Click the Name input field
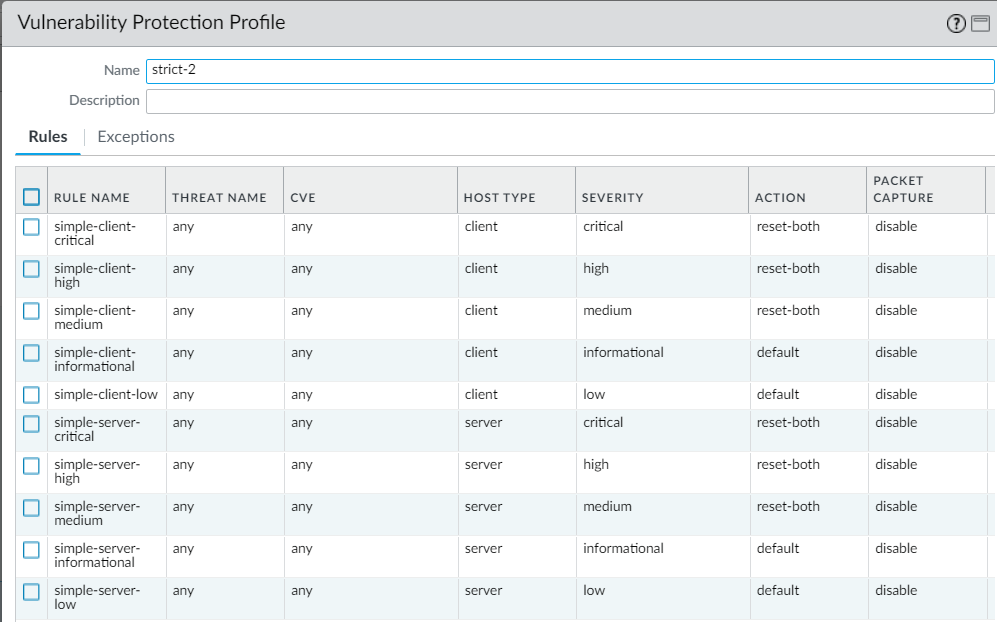Screen dimensions: 997x622 click(570, 71)
